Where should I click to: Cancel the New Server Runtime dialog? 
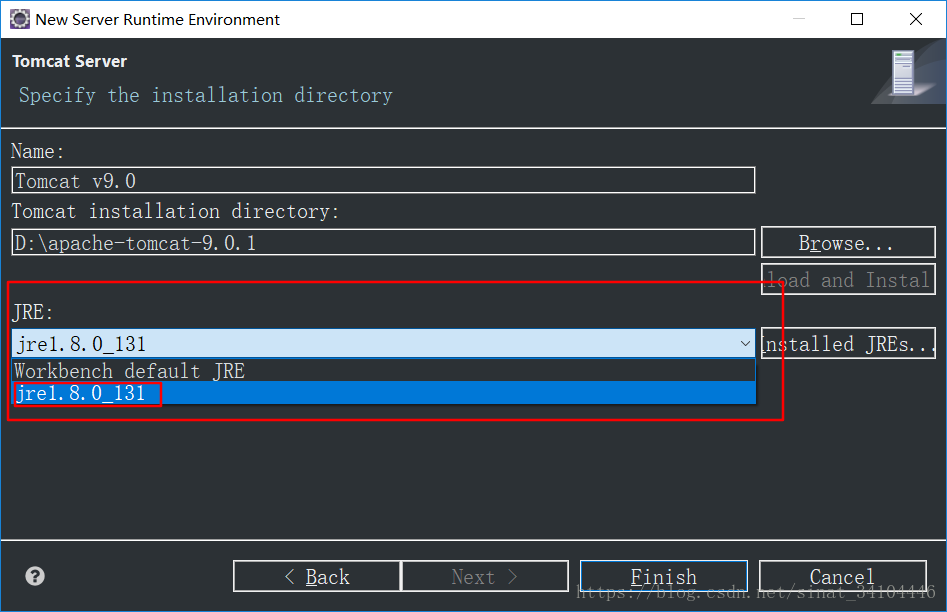pyautogui.click(x=843, y=576)
